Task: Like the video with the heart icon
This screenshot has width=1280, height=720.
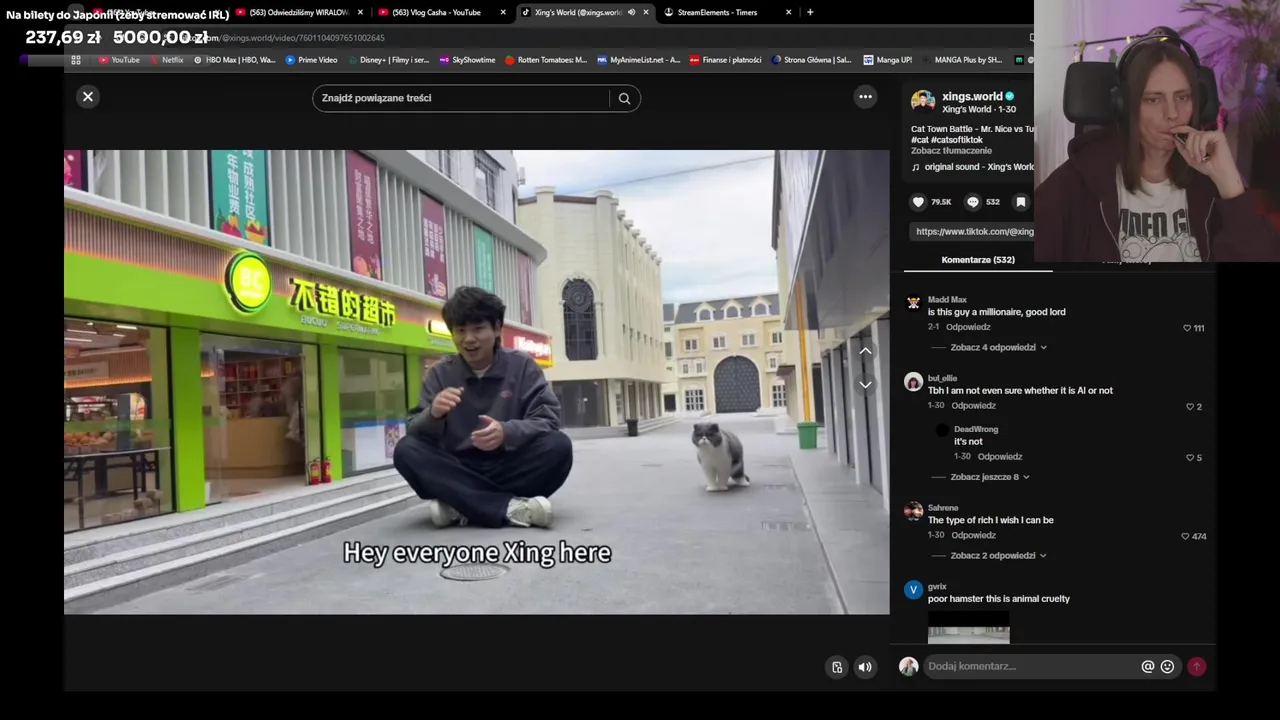Action: click(918, 202)
